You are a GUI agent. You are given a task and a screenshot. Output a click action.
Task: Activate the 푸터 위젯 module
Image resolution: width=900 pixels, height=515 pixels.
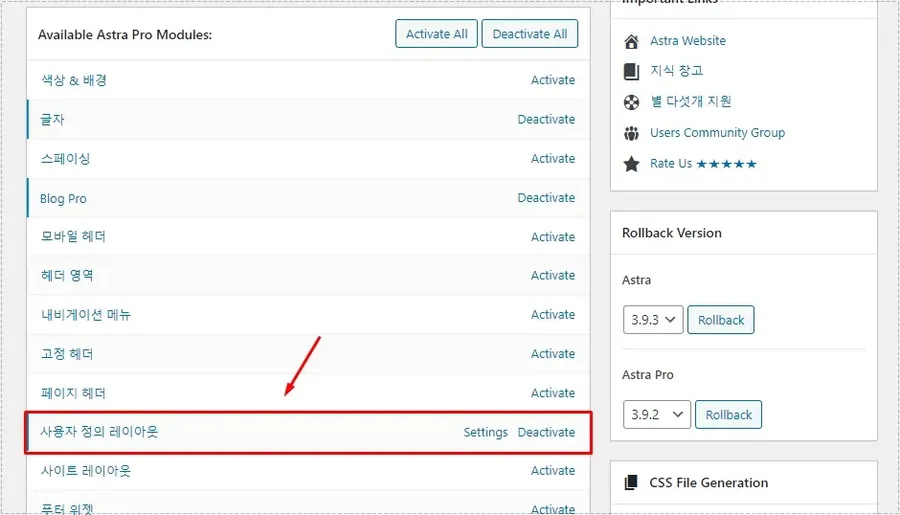(553, 509)
